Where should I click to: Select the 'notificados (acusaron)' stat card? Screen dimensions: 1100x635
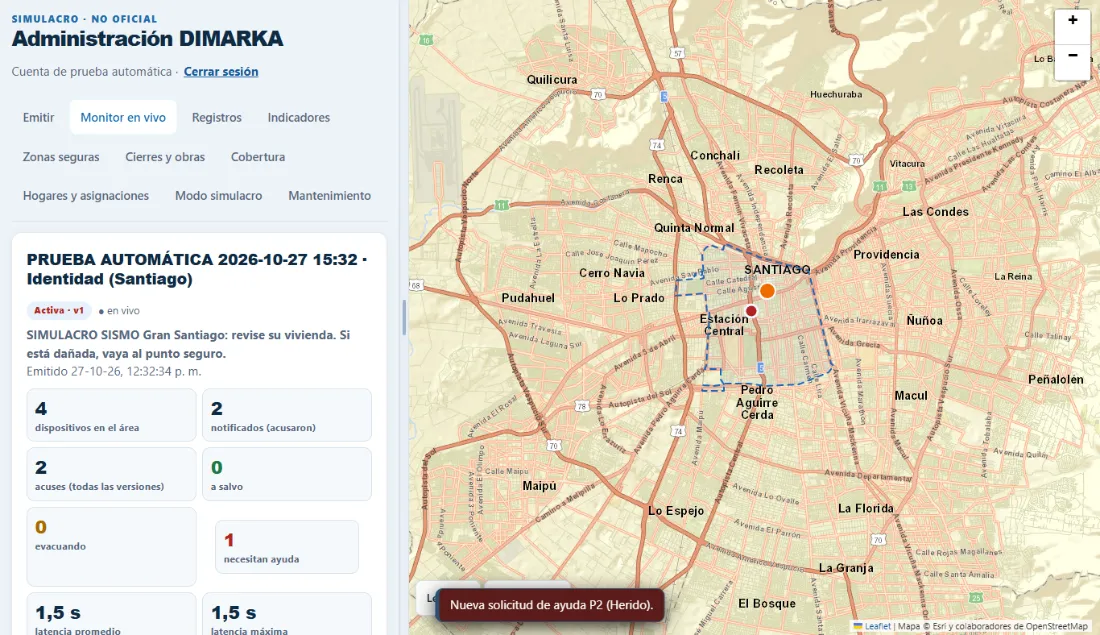point(287,415)
